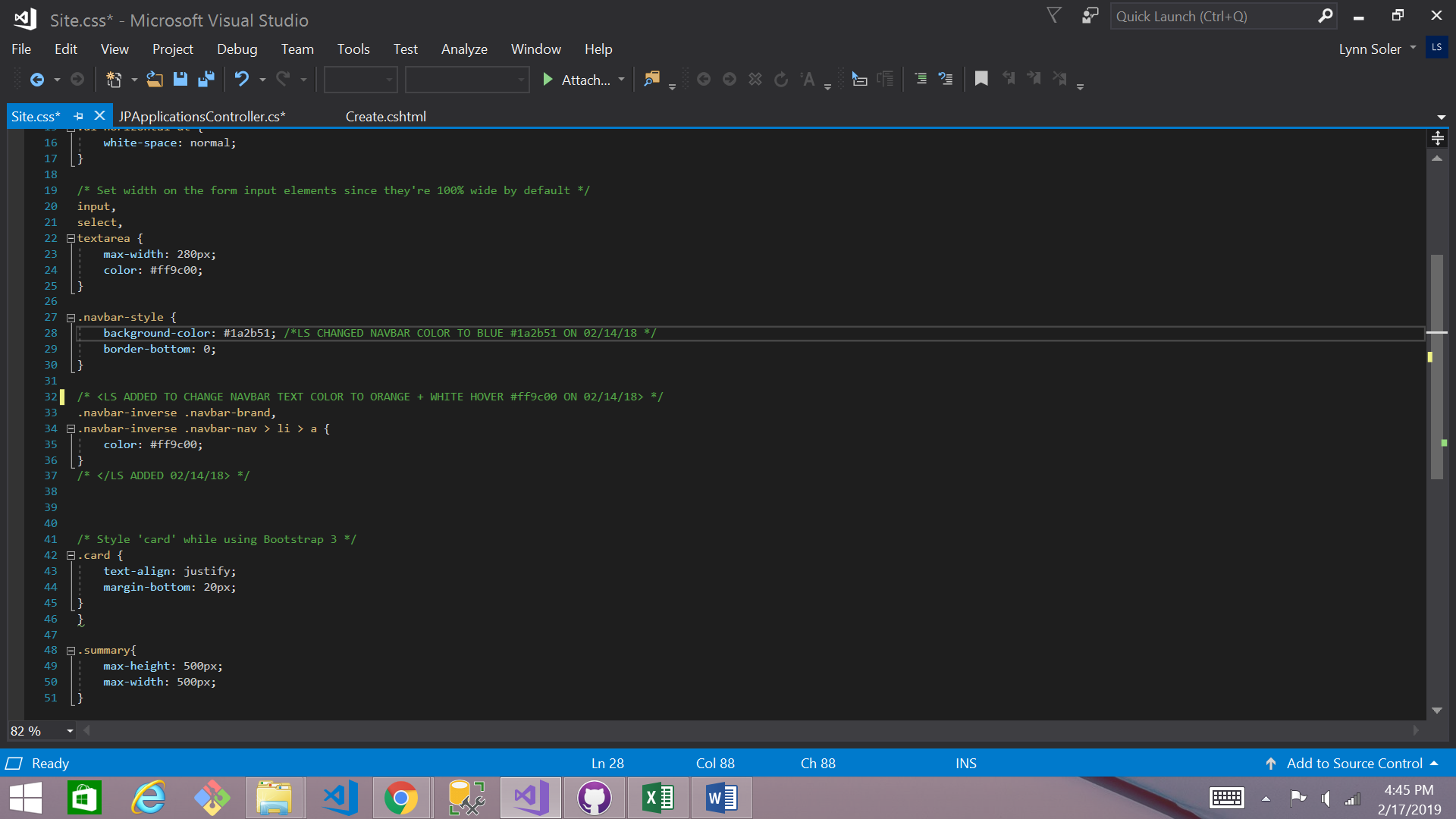
Task: Click the feedback icon near Quick Launch
Action: click(x=1090, y=16)
